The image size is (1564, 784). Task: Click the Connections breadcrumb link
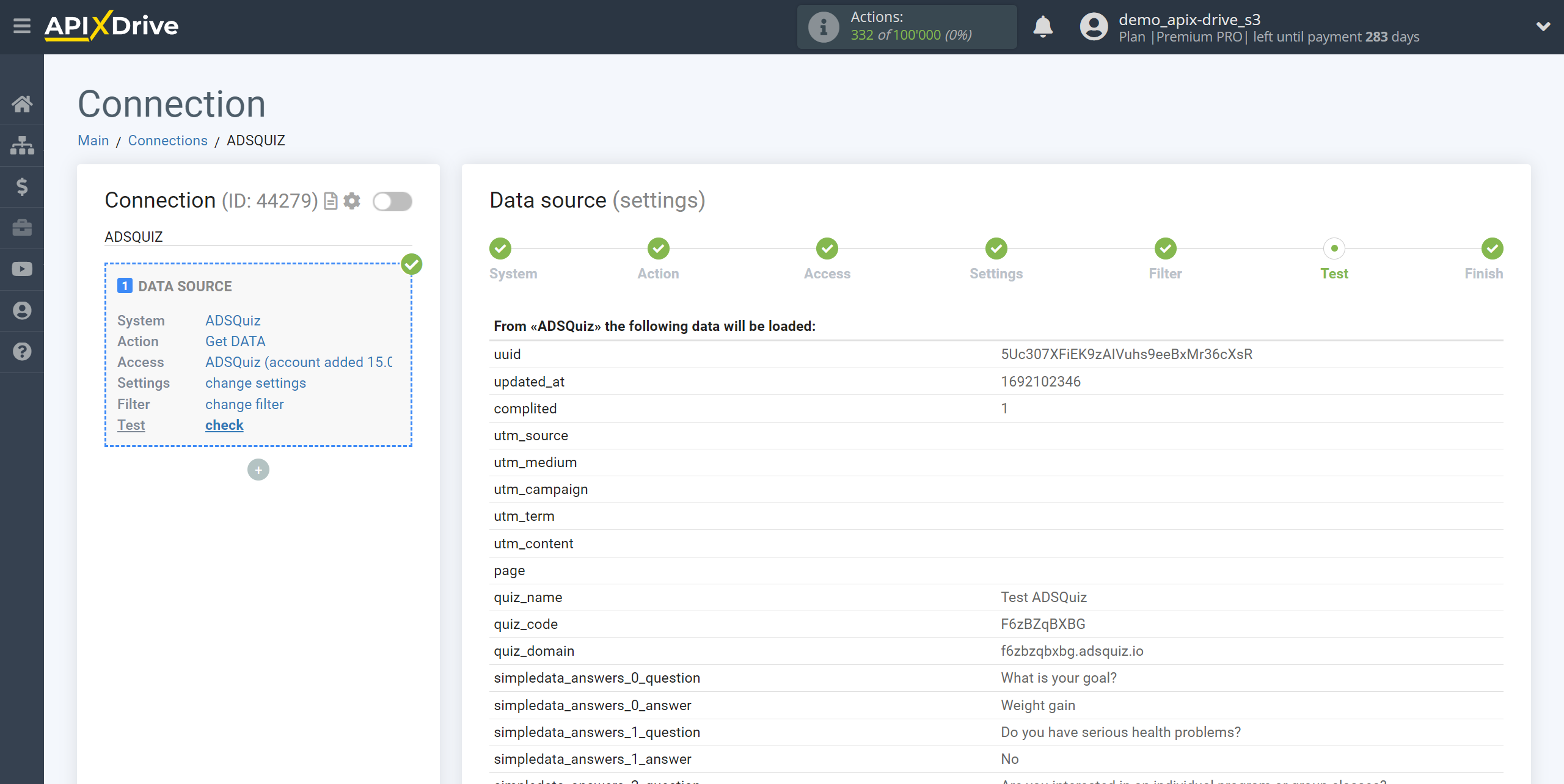click(x=168, y=140)
